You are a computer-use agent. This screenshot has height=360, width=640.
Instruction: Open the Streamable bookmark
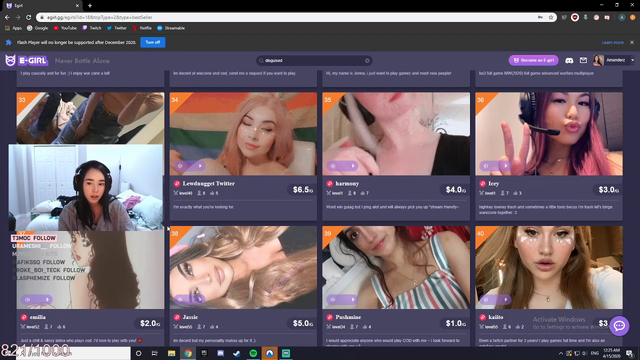tap(171, 28)
